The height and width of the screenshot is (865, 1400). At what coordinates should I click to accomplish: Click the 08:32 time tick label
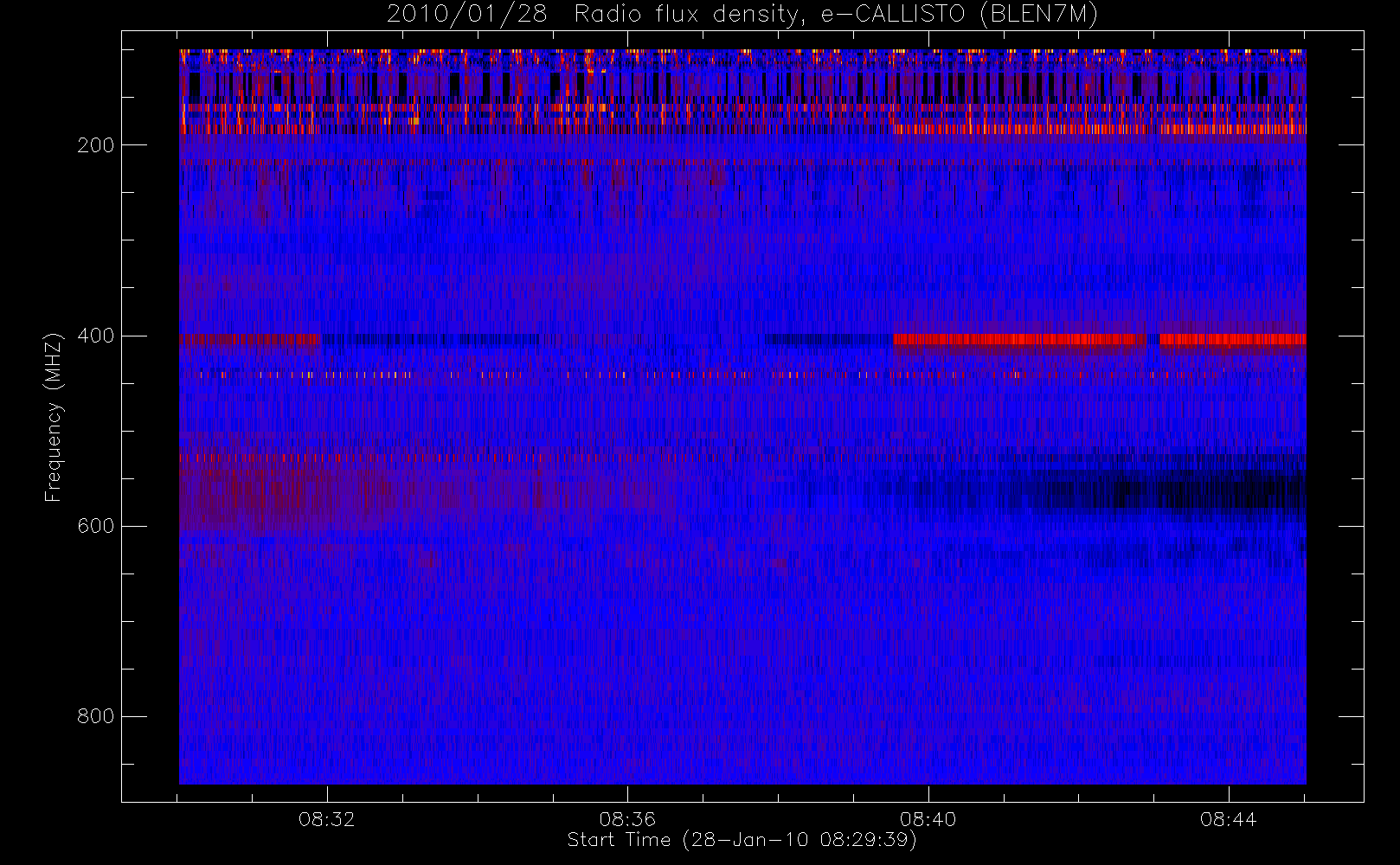(x=326, y=819)
